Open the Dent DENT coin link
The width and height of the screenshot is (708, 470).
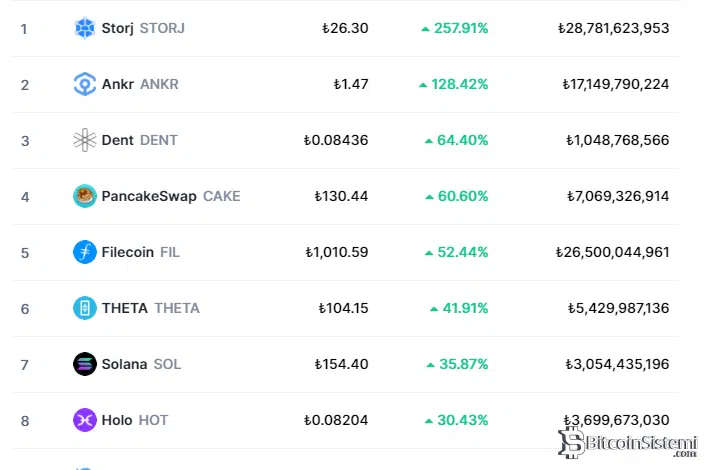point(139,140)
